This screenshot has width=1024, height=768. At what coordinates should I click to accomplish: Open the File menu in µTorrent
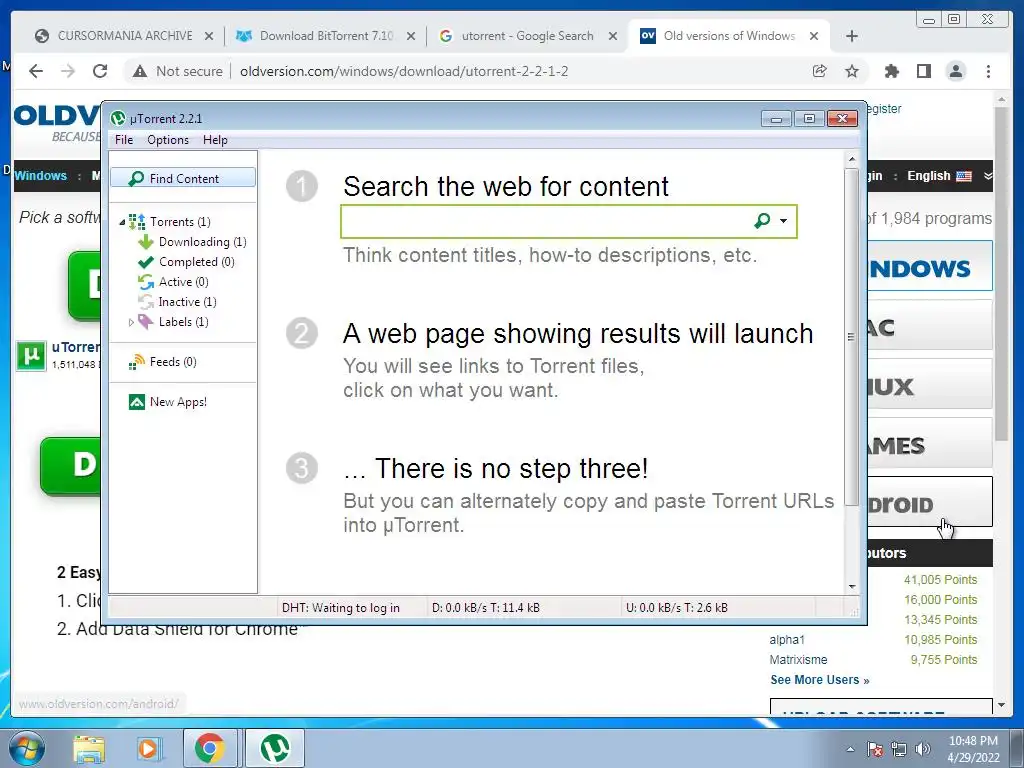[x=123, y=140]
